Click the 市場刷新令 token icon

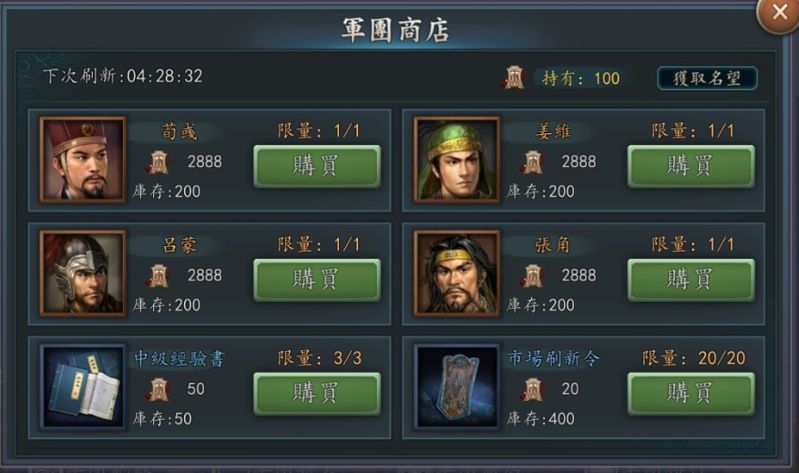point(457,386)
